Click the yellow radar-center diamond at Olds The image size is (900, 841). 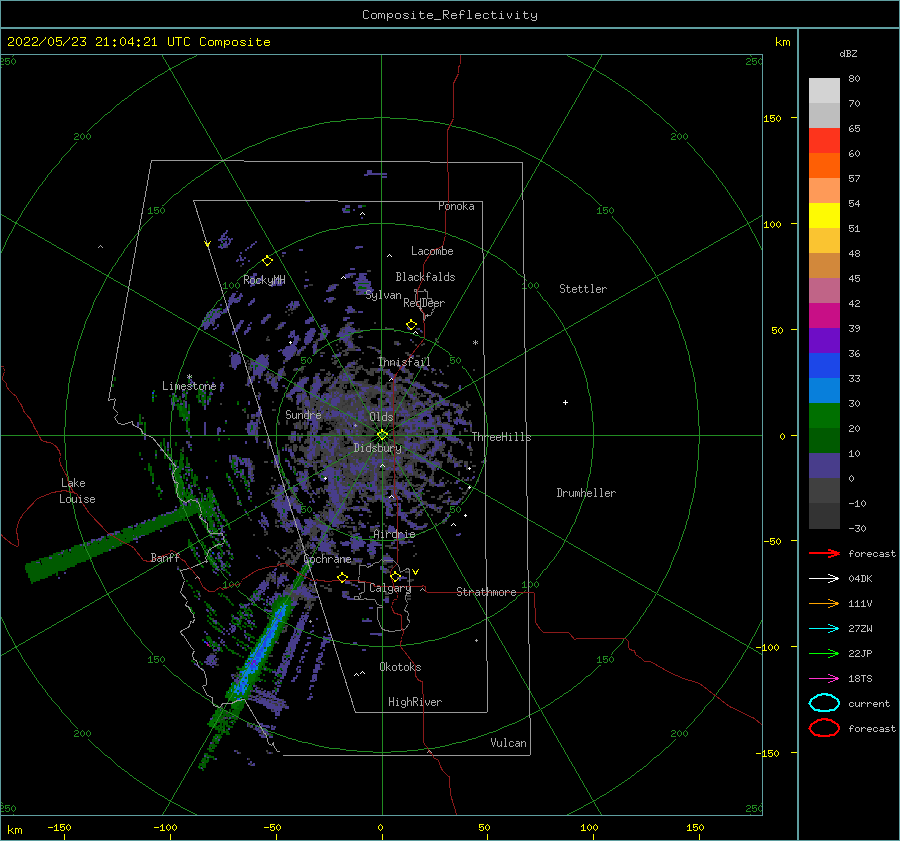pos(382,435)
